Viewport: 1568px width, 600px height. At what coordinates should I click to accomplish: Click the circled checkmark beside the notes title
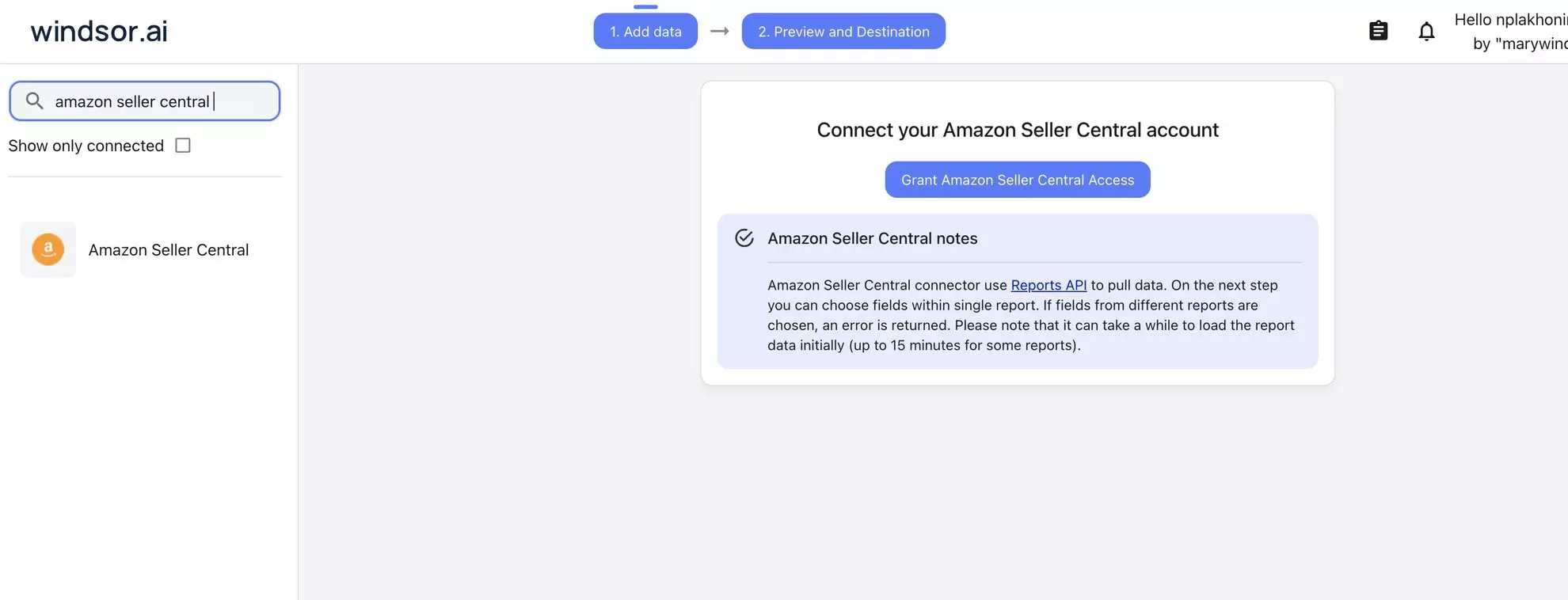click(x=744, y=237)
